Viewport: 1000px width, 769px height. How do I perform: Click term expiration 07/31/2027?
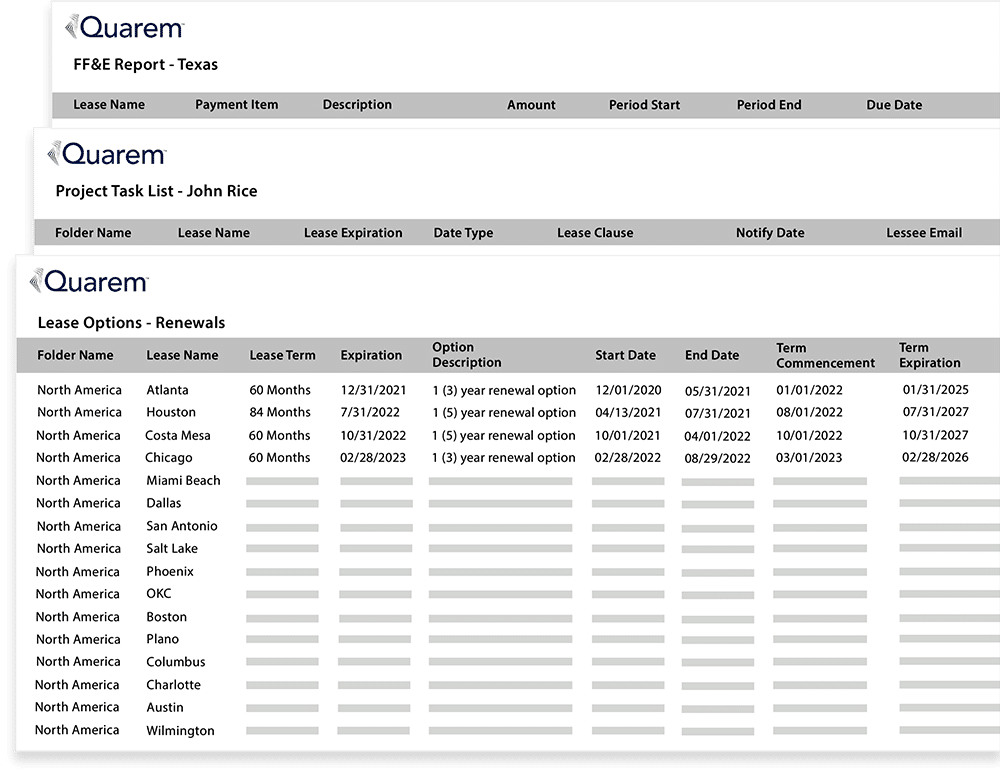(x=936, y=412)
